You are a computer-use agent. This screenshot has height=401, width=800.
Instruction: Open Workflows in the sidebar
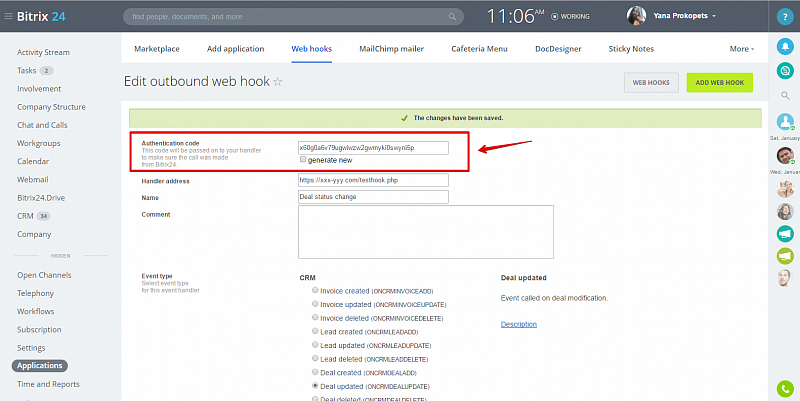click(x=35, y=311)
